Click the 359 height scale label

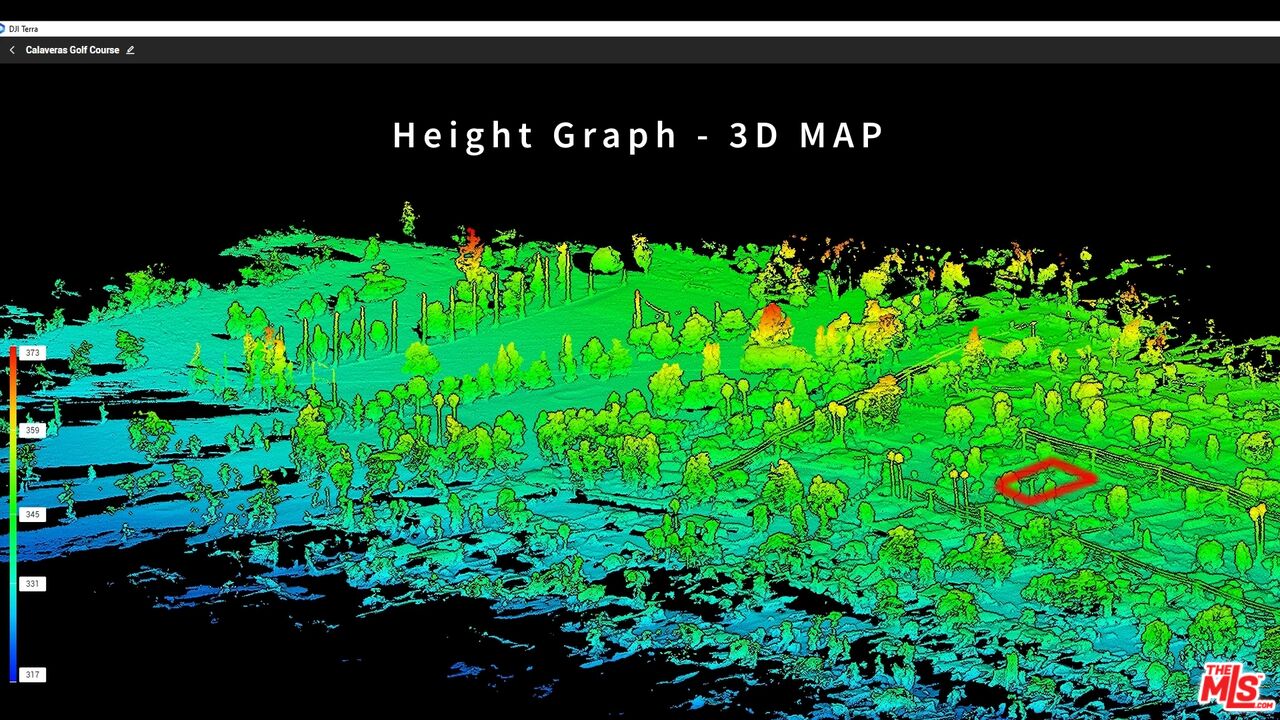click(33, 431)
